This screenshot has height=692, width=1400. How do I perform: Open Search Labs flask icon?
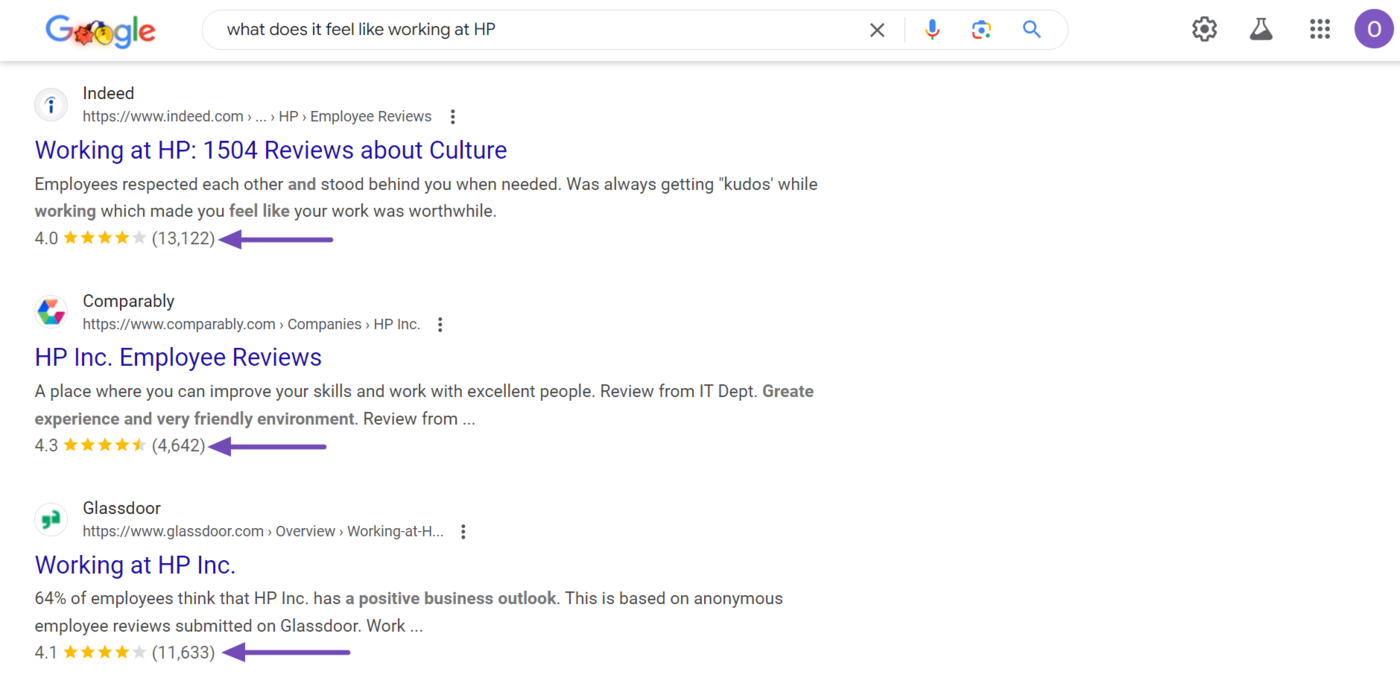point(1261,30)
